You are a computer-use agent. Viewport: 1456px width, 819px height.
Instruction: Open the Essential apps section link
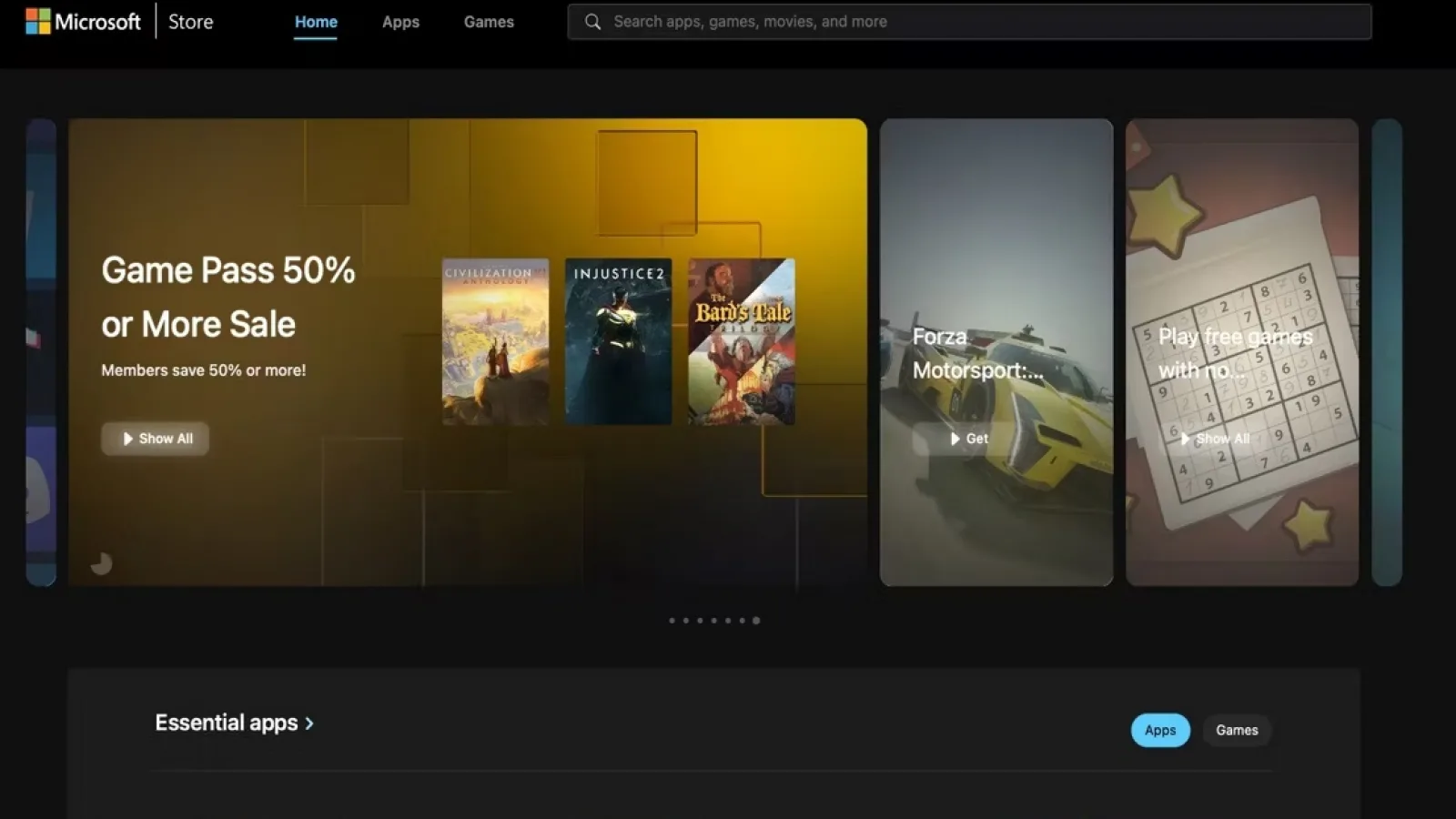click(234, 723)
